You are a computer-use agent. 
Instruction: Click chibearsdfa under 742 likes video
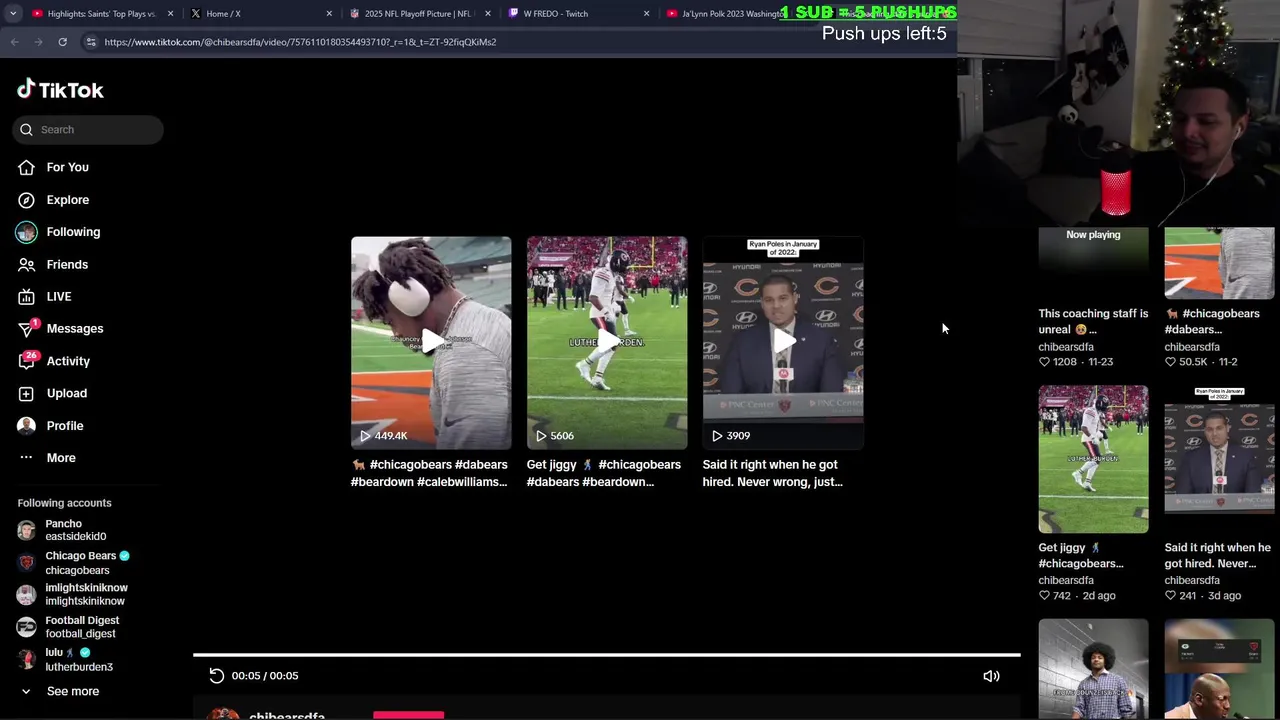click(1066, 580)
